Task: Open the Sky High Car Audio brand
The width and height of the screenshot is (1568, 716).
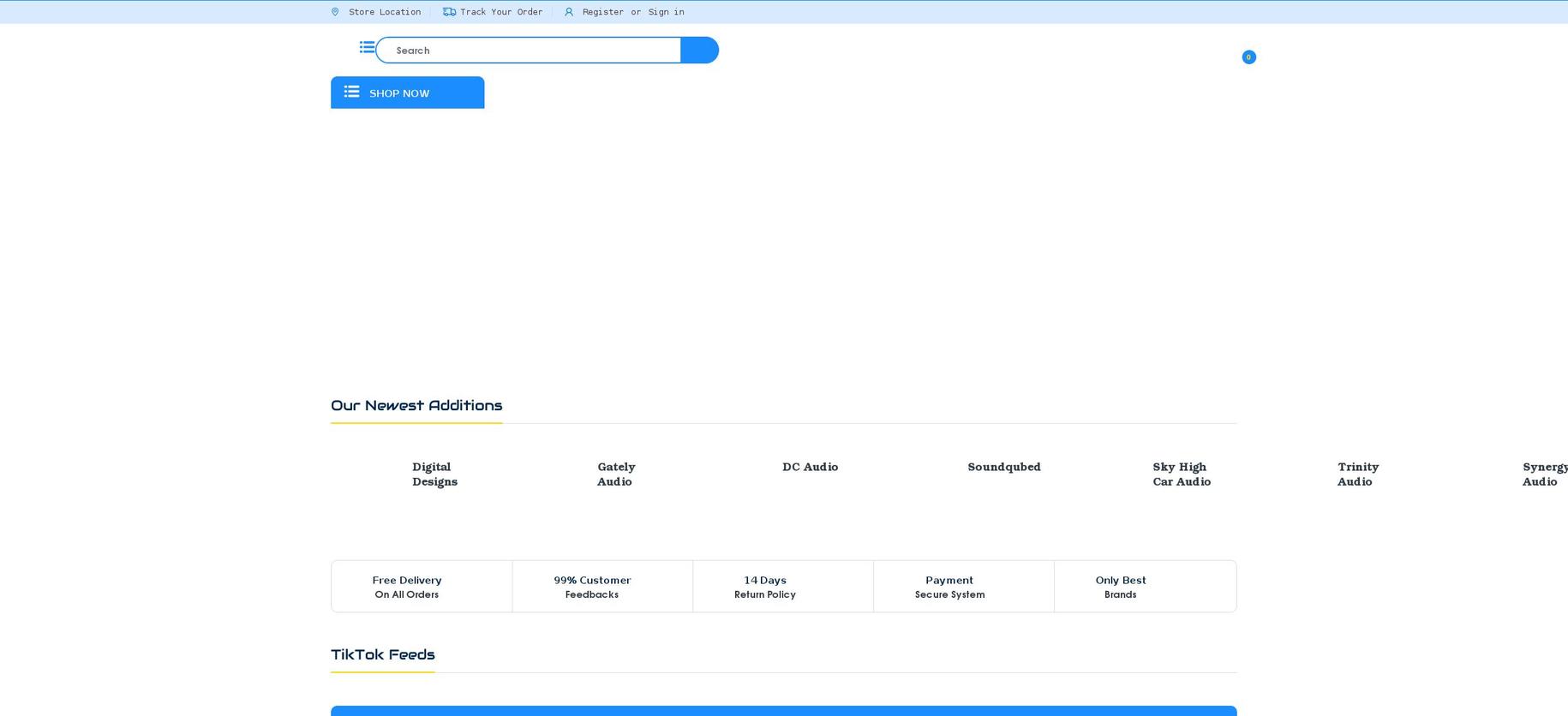Action: click(x=1182, y=474)
